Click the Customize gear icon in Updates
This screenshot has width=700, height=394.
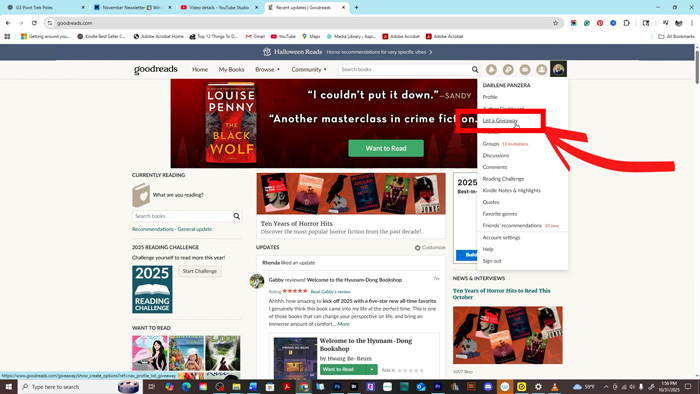(417, 248)
